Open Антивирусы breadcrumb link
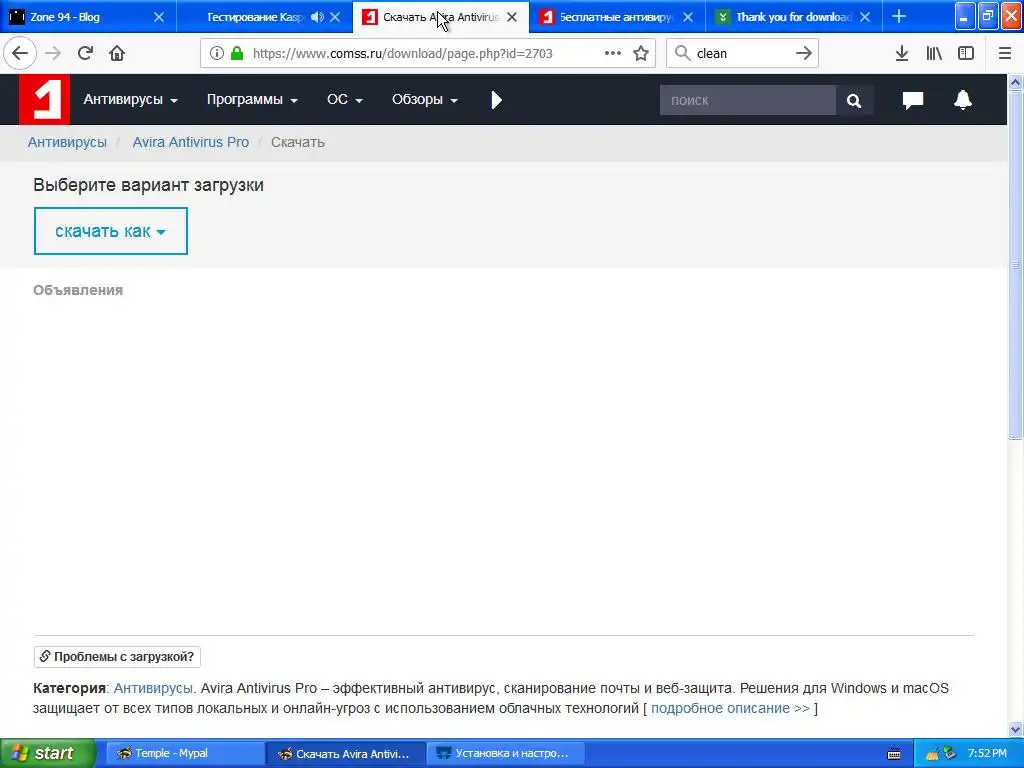 click(x=67, y=142)
